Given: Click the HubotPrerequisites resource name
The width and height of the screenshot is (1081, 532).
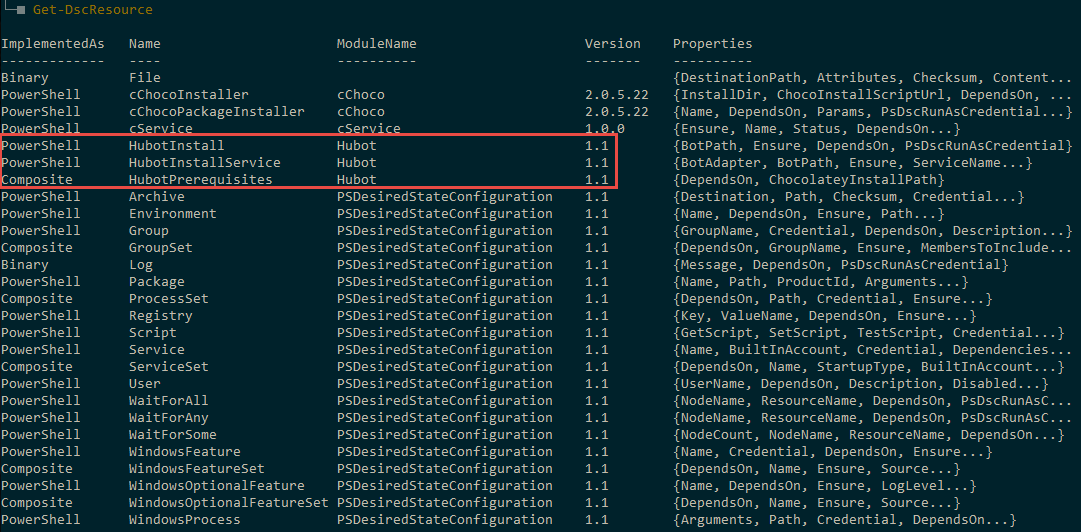Looking at the screenshot, I should click(200, 180).
